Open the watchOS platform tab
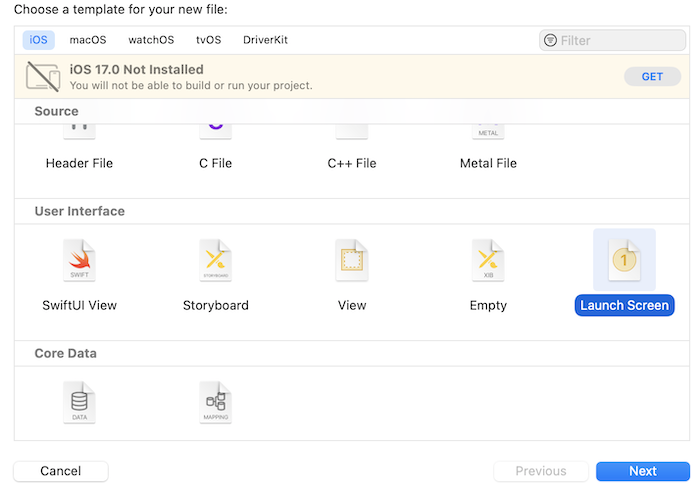The image size is (700, 494). [x=151, y=40]
